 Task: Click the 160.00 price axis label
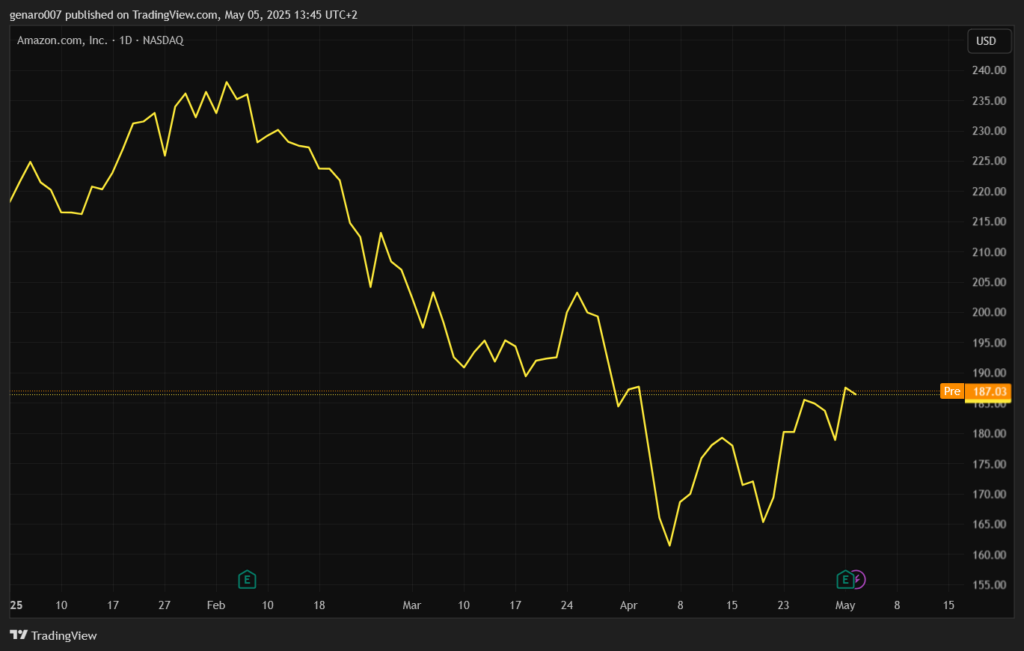pos(988,555)
